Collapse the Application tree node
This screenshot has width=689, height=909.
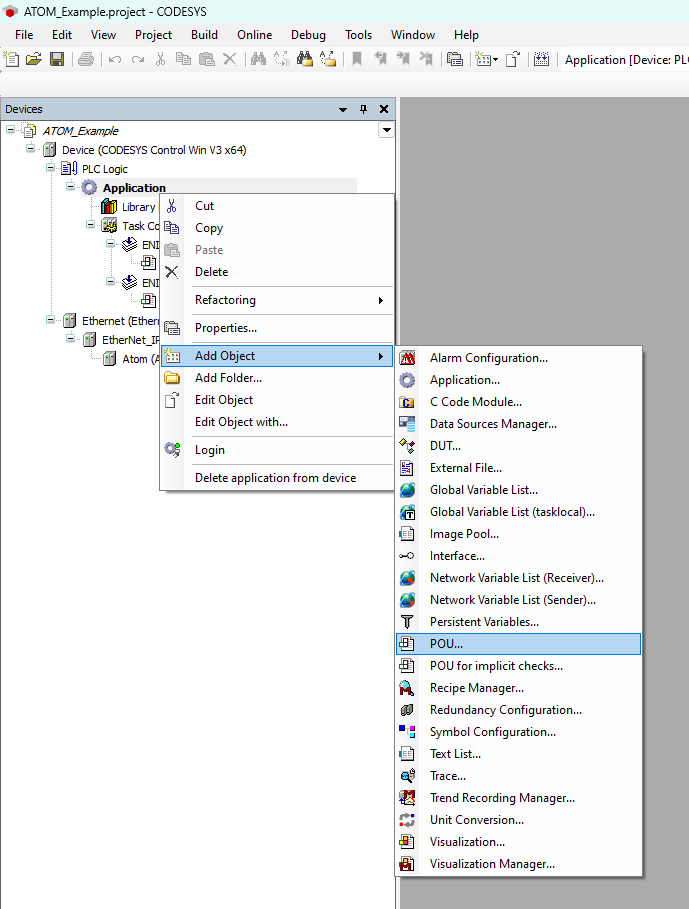coord(70,187)
